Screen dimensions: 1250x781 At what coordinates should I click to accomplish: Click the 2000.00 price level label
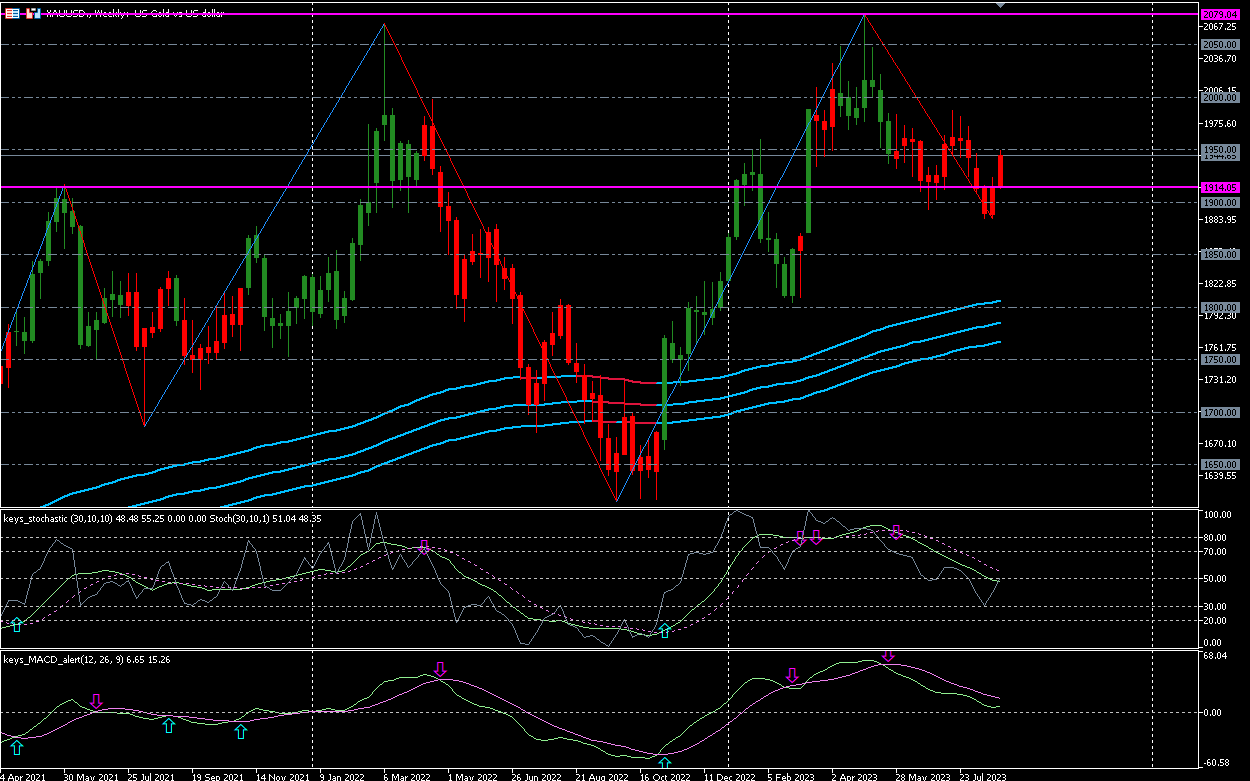tap(1220, 97)
